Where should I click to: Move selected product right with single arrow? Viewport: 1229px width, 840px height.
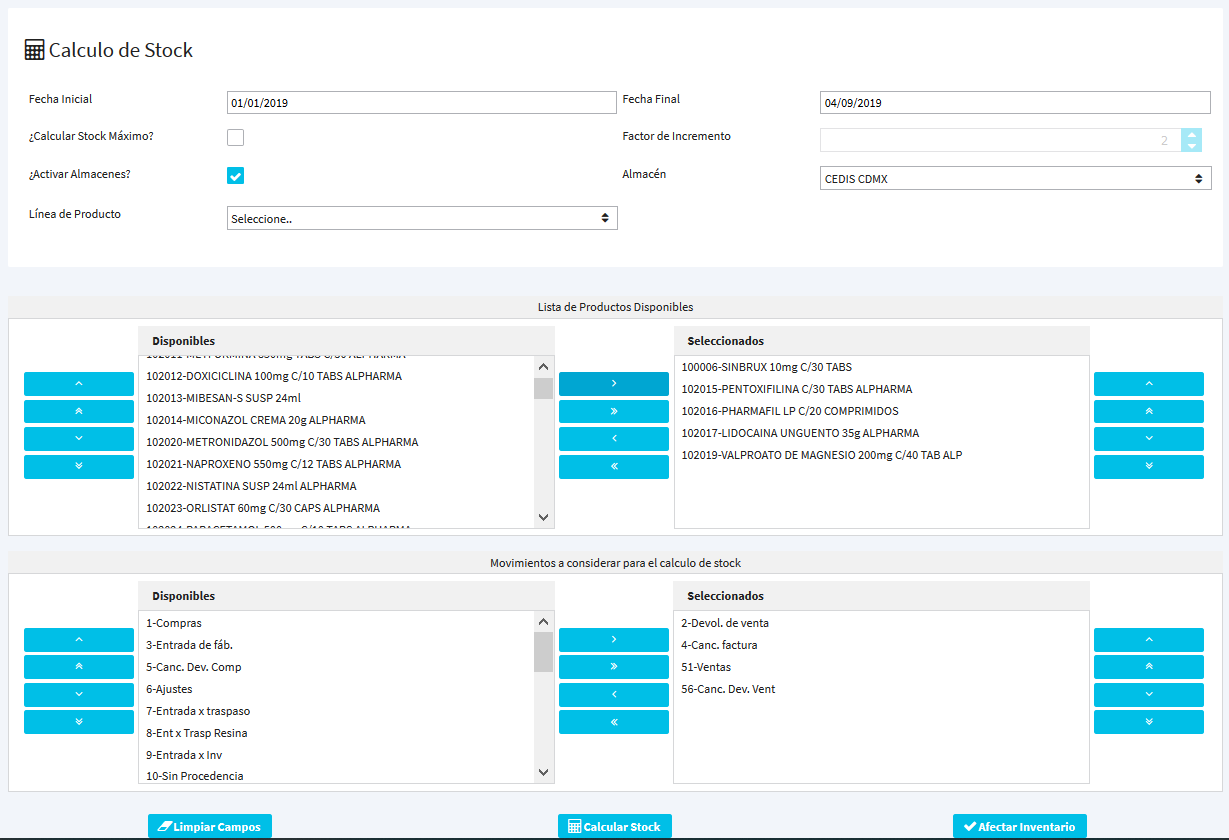click(x=613, y=384)
